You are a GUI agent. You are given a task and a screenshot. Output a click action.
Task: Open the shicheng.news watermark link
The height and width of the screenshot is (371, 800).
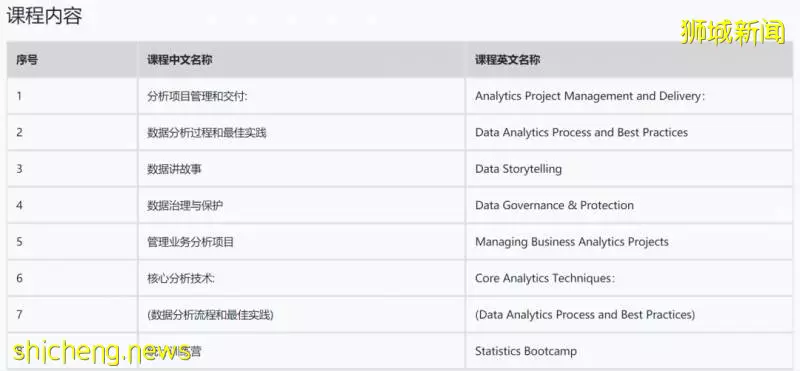pos(102,351)
